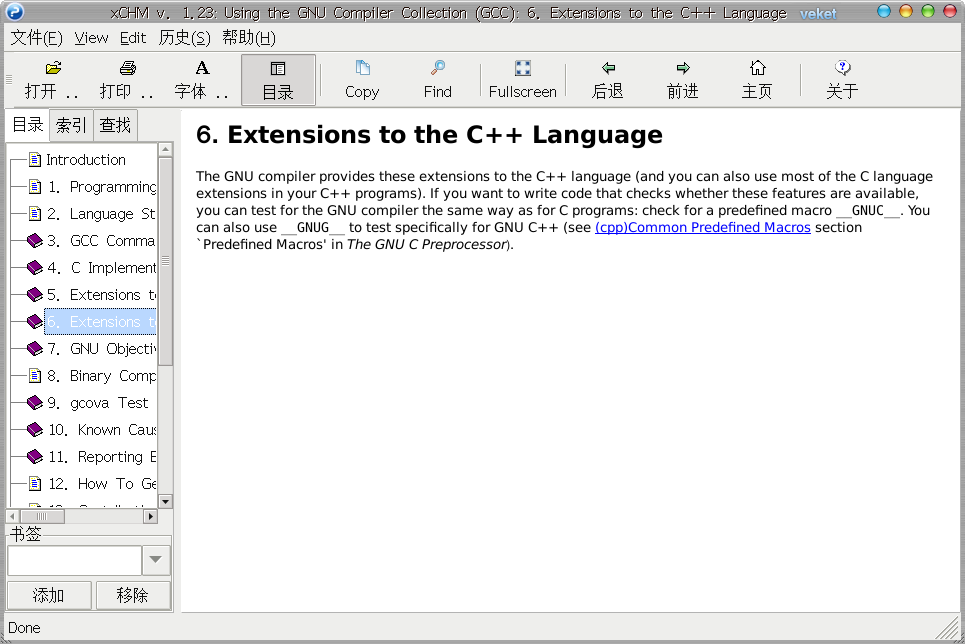
Task: Click the book icon beside '10. Known Caus'
Action: (35, 430)
